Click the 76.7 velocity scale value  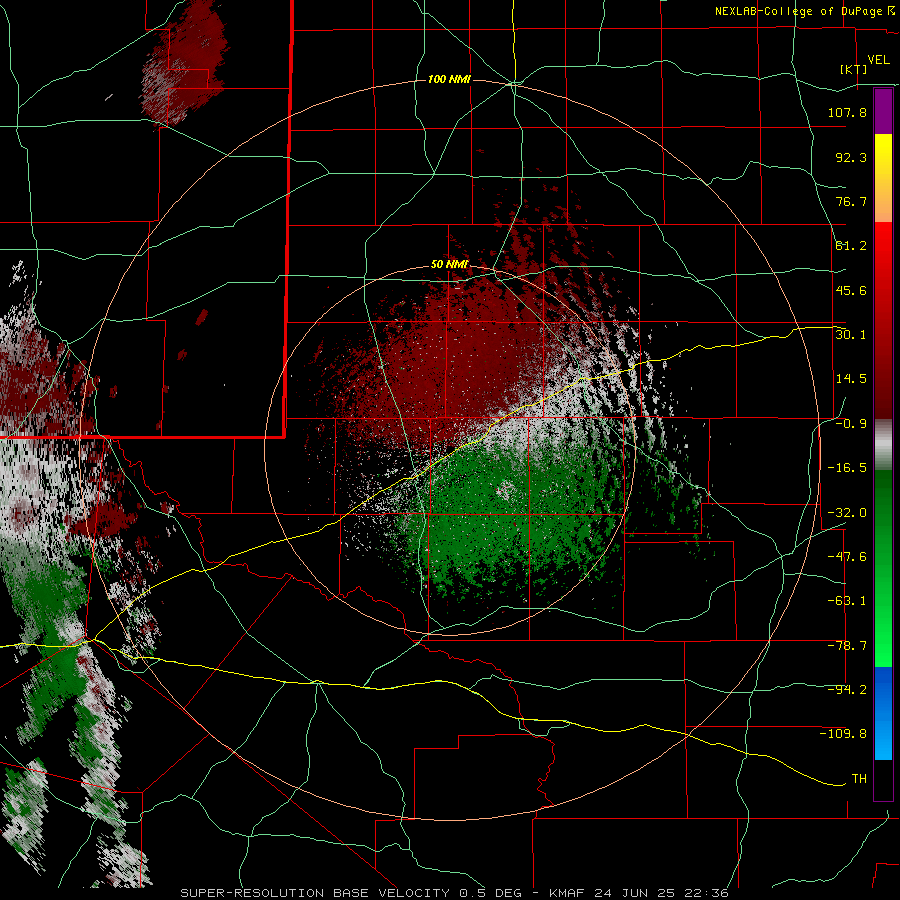(851, 201)
